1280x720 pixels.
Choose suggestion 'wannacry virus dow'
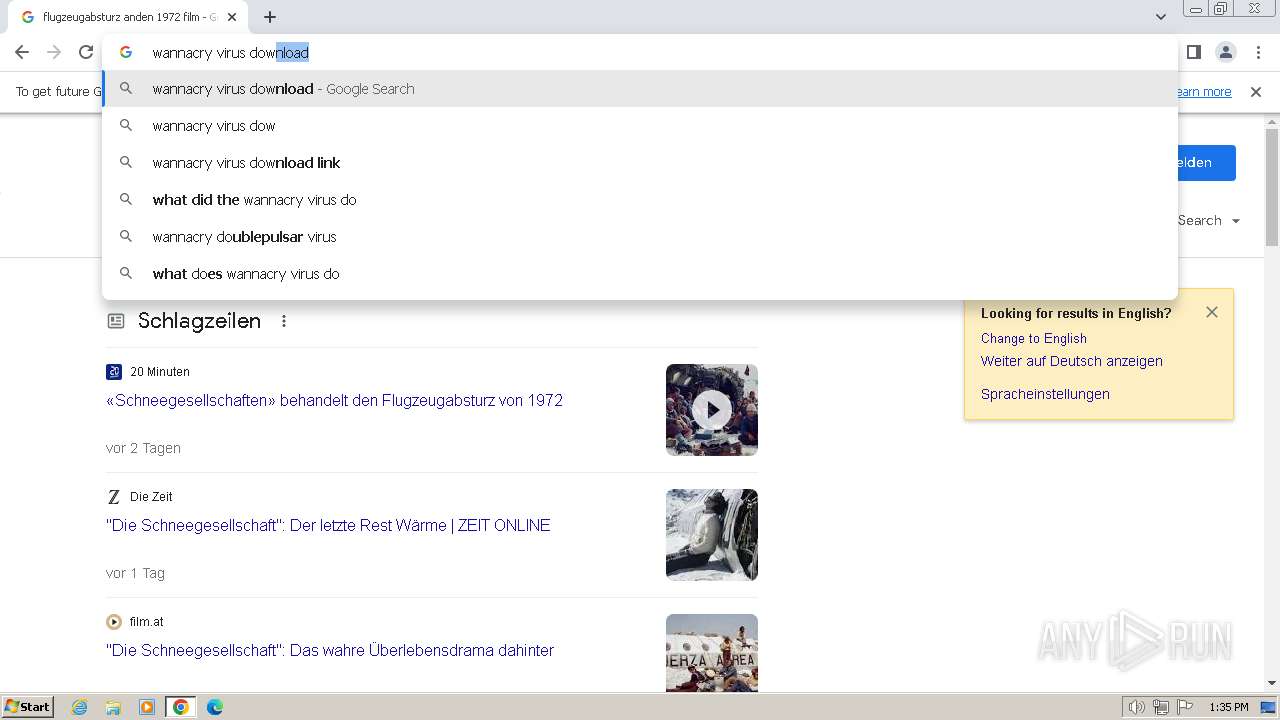(640, 126)
